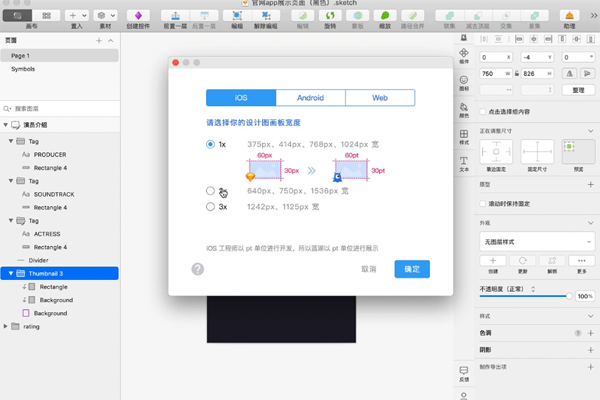Open the 置入 insert toolbar menu
This screenshot has width=600, height=400.
77,16
